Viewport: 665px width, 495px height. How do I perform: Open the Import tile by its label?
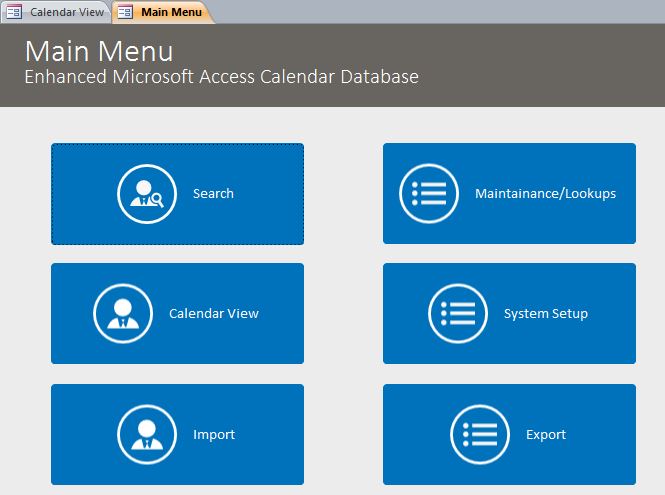coord(214,434)
